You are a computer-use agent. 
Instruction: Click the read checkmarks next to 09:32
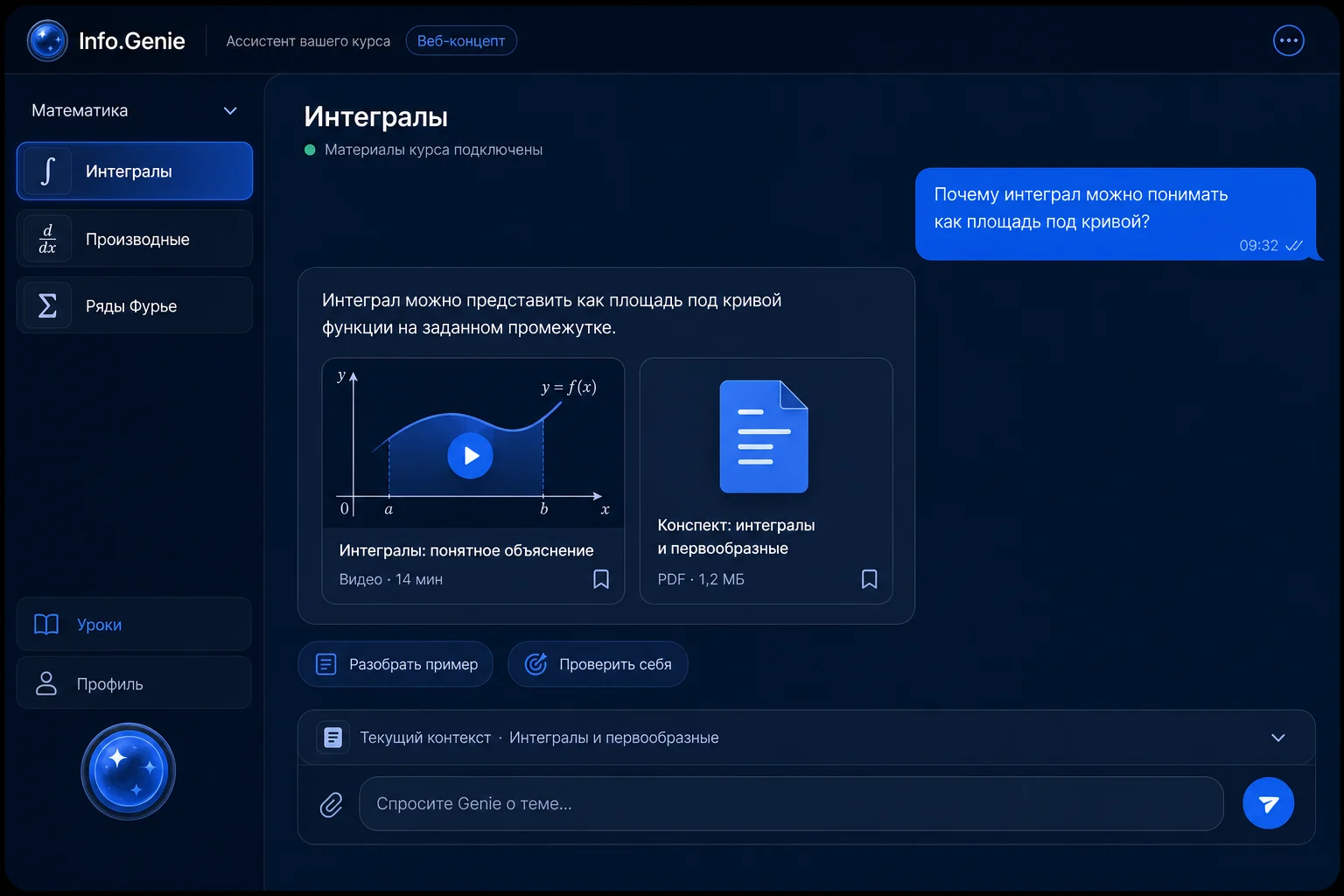[1293, 246]
